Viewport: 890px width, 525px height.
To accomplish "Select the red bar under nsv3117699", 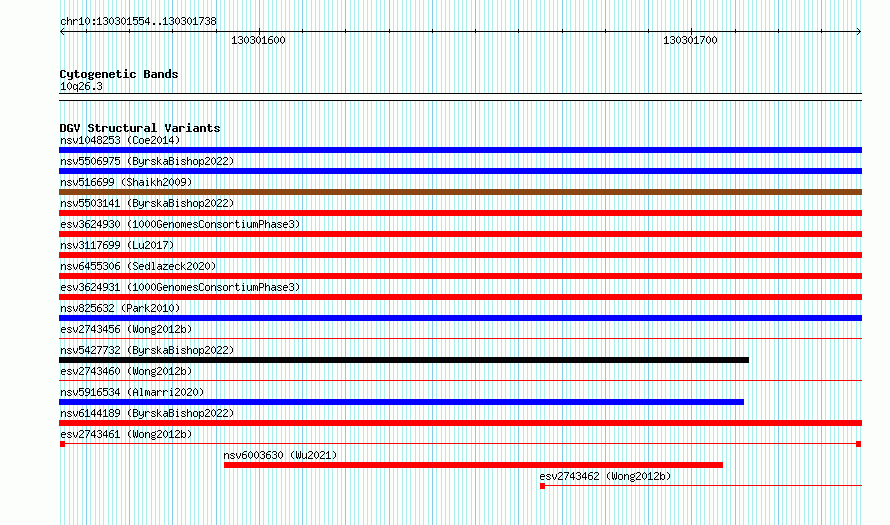I will point(460,255).
